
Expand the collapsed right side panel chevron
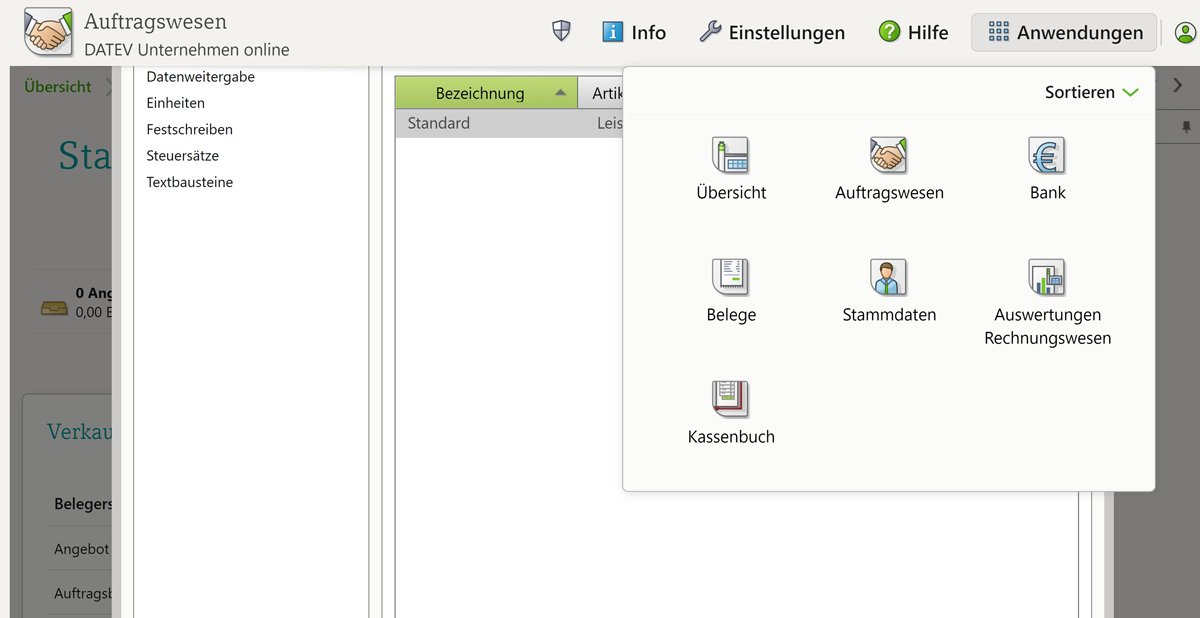click(x=1177, y=86)
